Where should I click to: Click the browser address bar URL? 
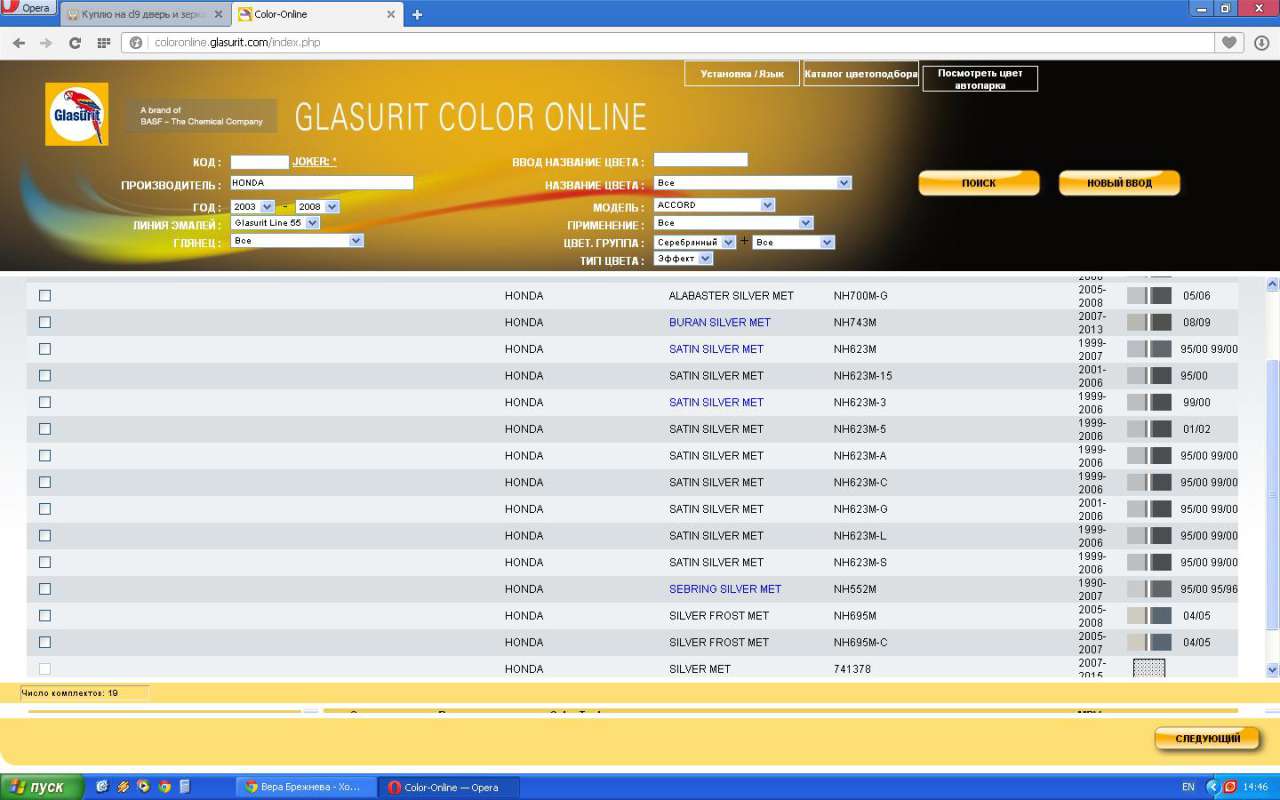coord(237,43)
